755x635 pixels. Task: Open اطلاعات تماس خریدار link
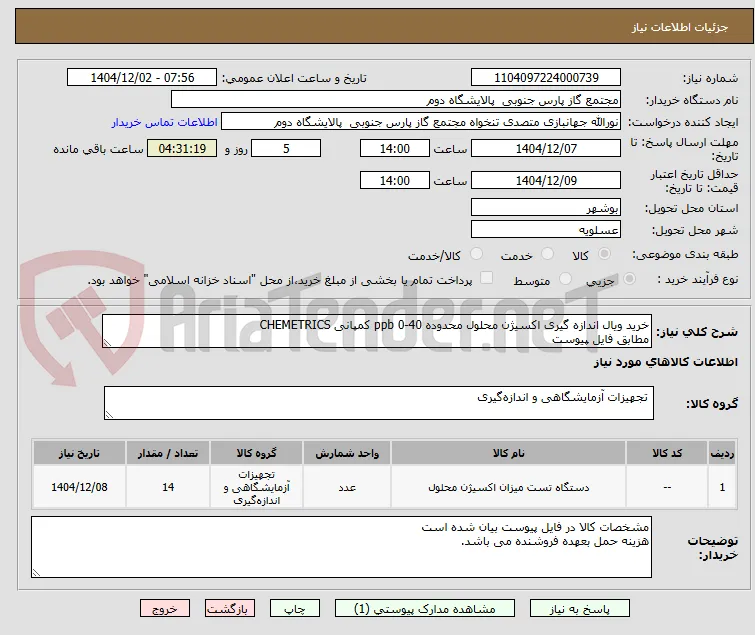[x=165, y=122]
